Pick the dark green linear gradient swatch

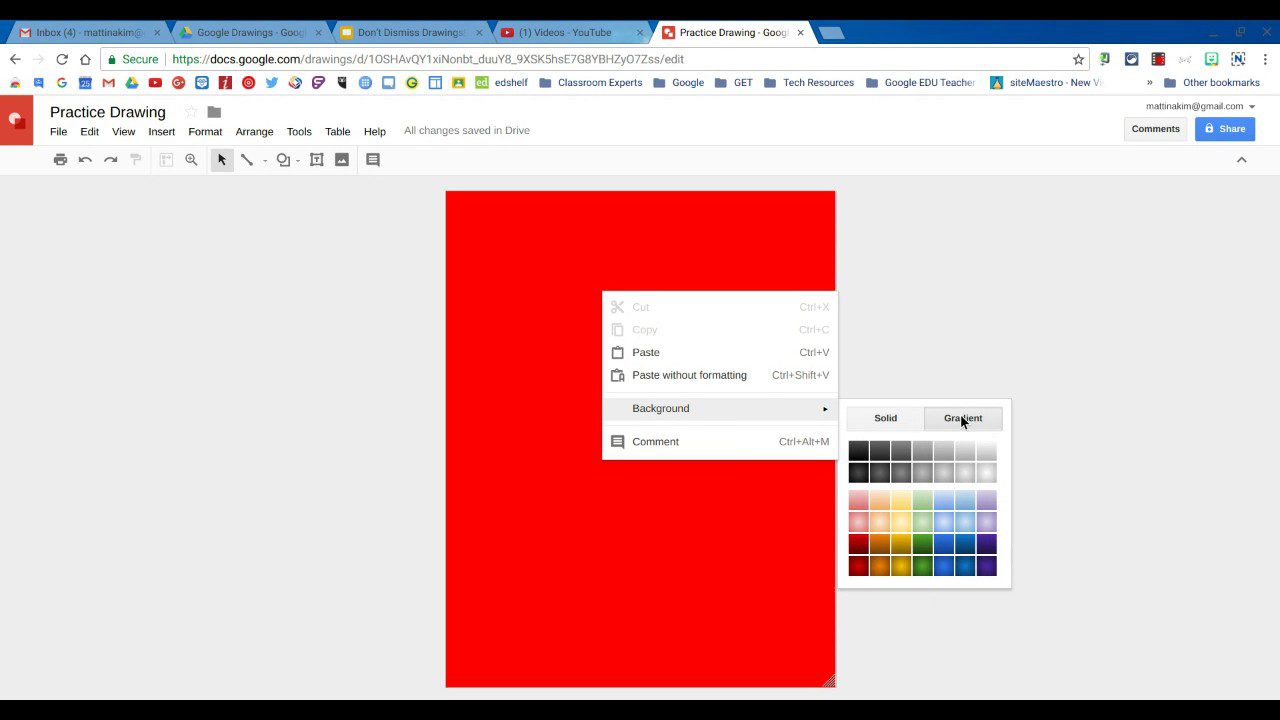coord(922,544)
